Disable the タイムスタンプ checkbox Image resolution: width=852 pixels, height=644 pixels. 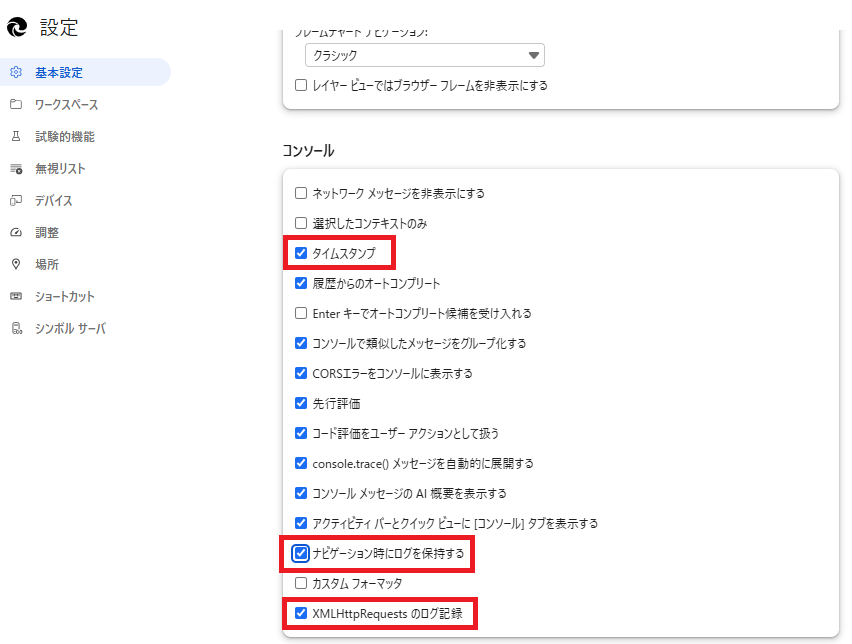(x=301, y=253)
